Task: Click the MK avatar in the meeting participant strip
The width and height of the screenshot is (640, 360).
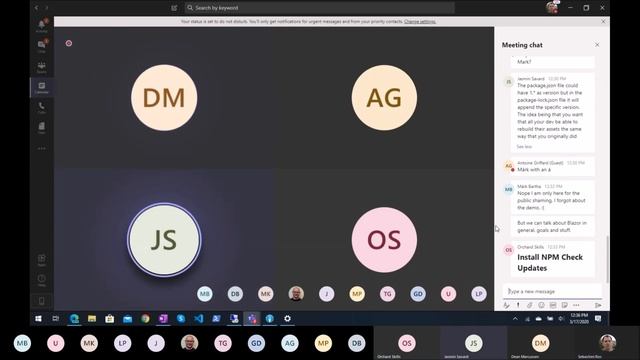Action: coord(266,294)
